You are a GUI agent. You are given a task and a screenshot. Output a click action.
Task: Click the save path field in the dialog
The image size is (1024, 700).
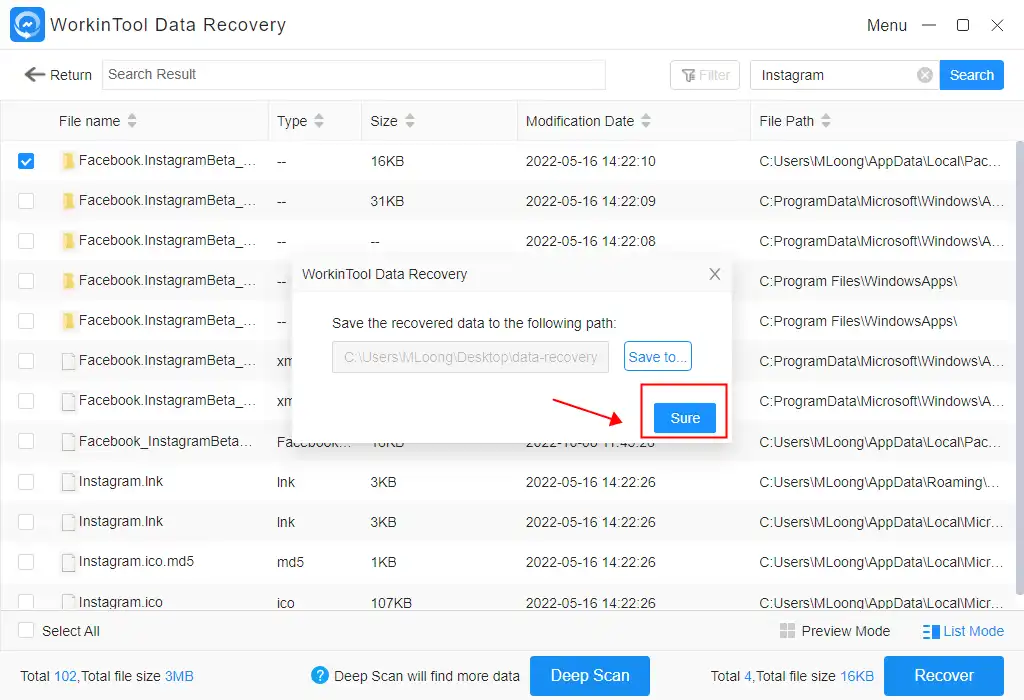pos(470,357)
